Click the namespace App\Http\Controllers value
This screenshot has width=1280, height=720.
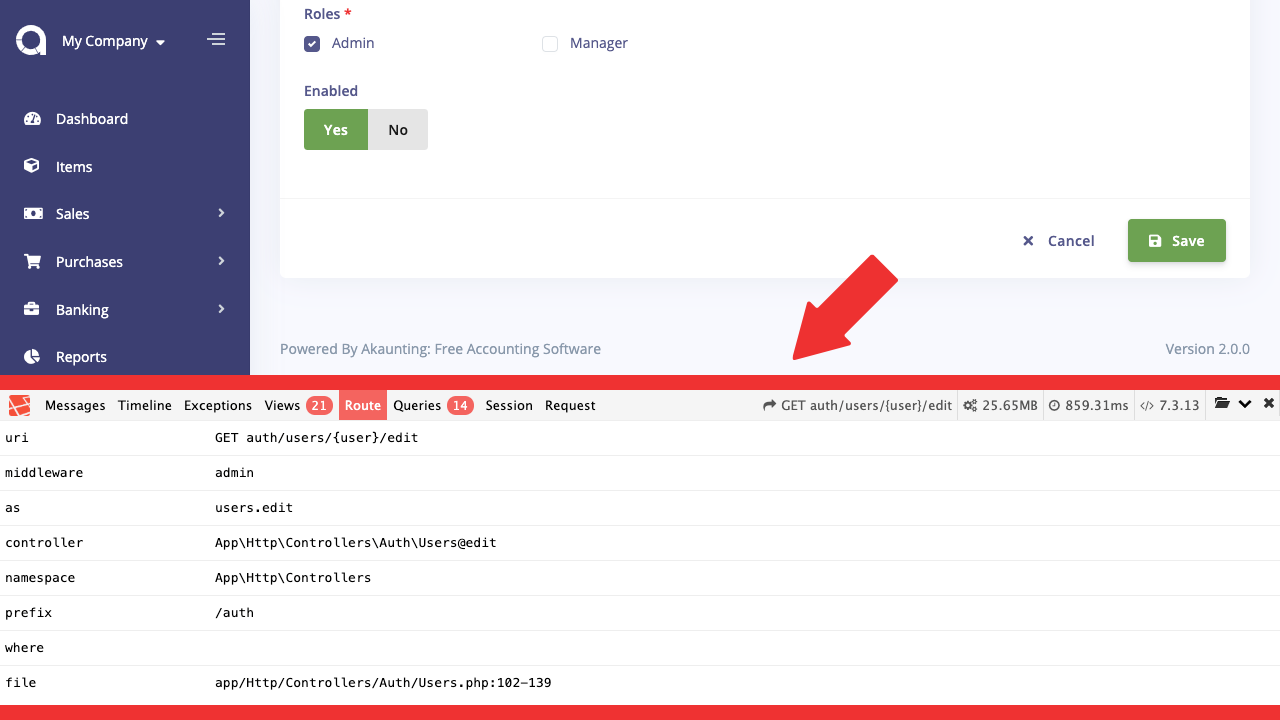click(293, 578)
